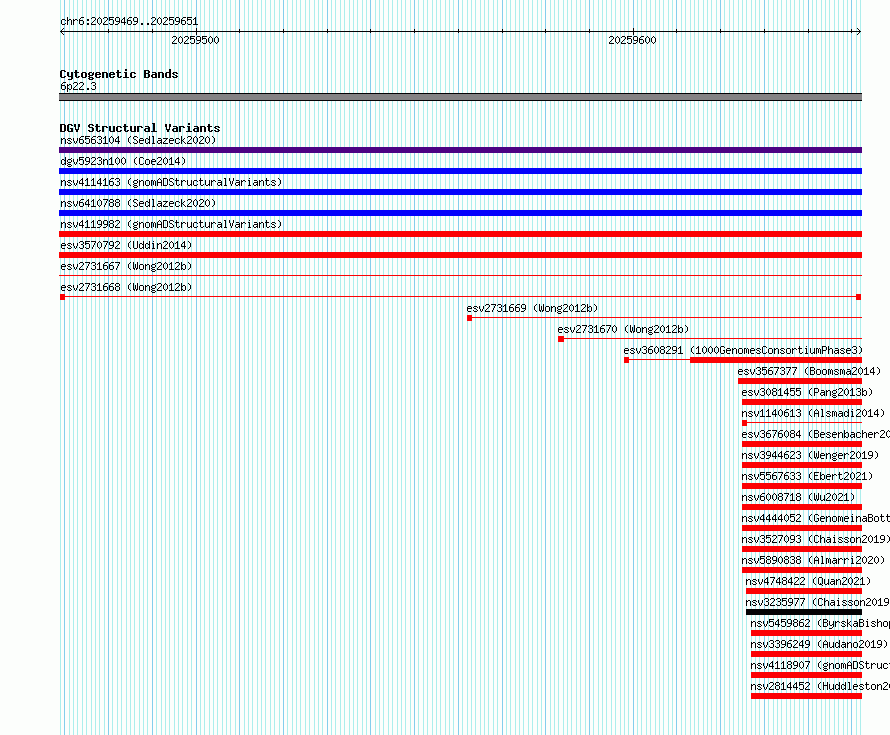Click the red esv3608291 start marker square

(627, 360)
